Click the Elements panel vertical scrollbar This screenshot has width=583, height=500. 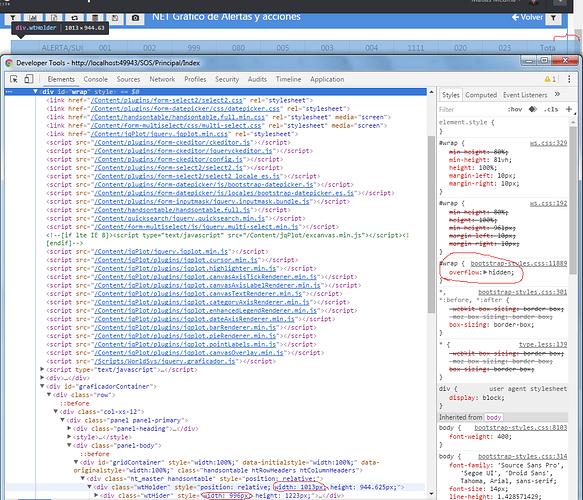click(x=431, y=225)
